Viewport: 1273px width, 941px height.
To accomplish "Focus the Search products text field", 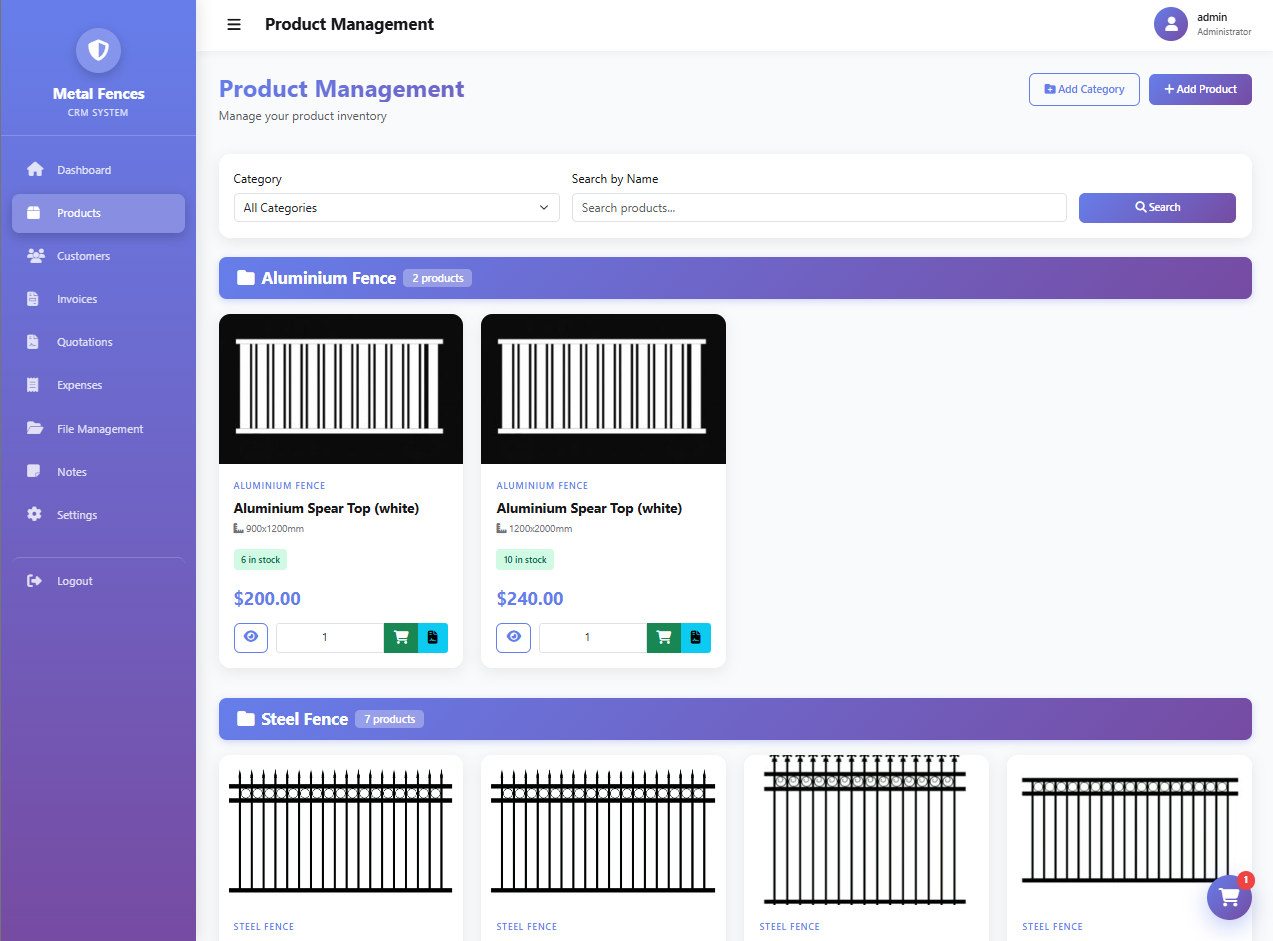I will click(818, 208).
